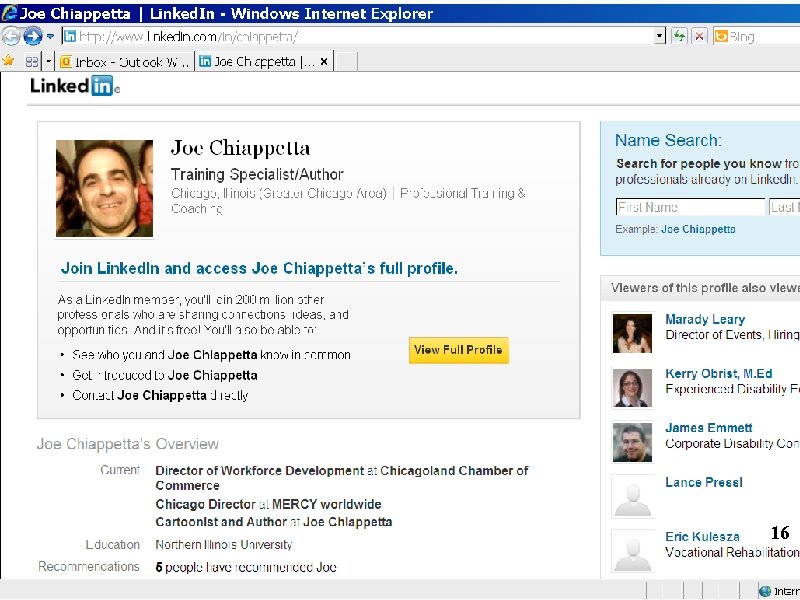Open Eric Kulesza's profile link
The width and height of the screenshot is (800, 600).
702,537
